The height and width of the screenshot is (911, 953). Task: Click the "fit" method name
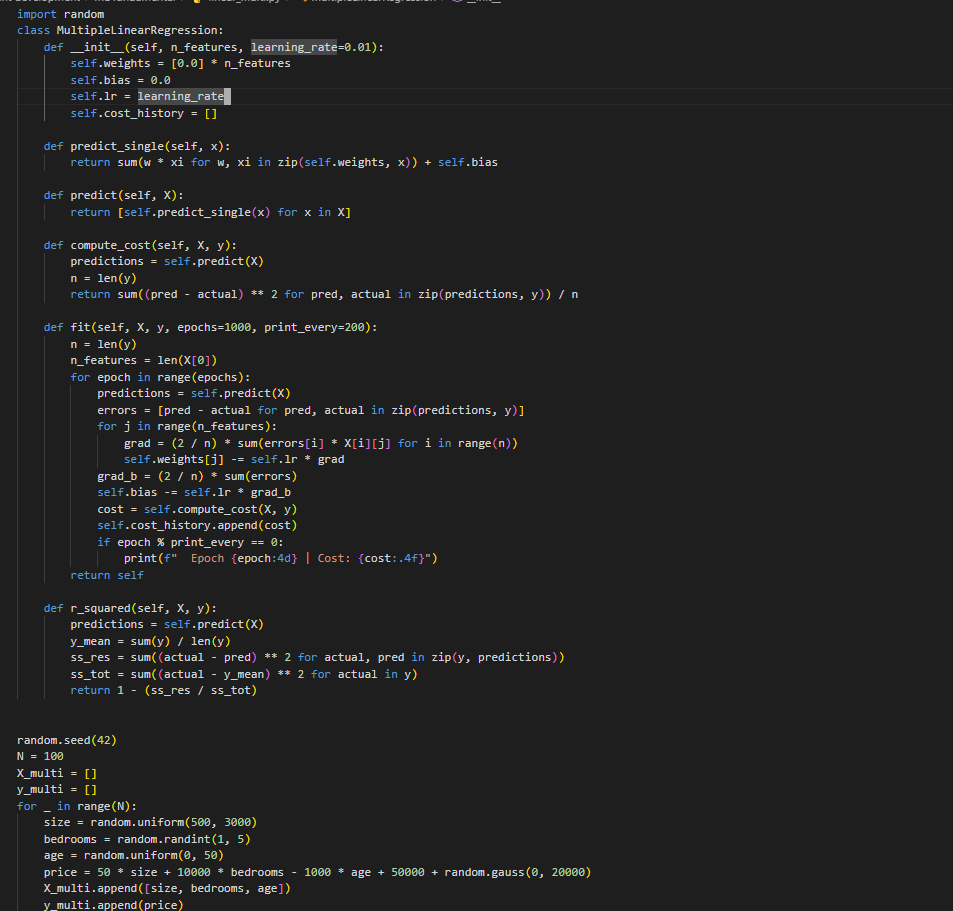pos(80,328)
